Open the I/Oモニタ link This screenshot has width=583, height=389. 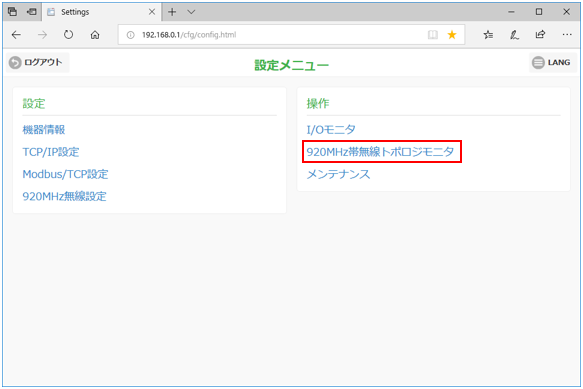(331, 130)
